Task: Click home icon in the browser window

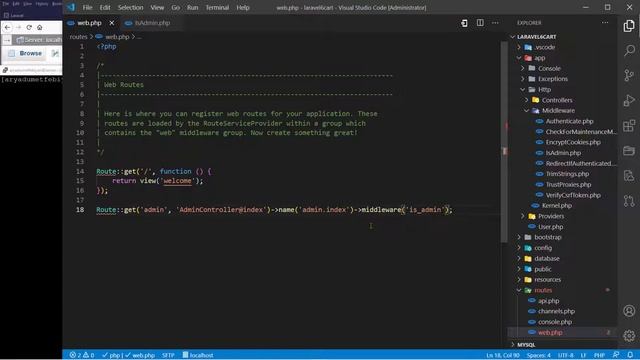Action: point(40,27)
